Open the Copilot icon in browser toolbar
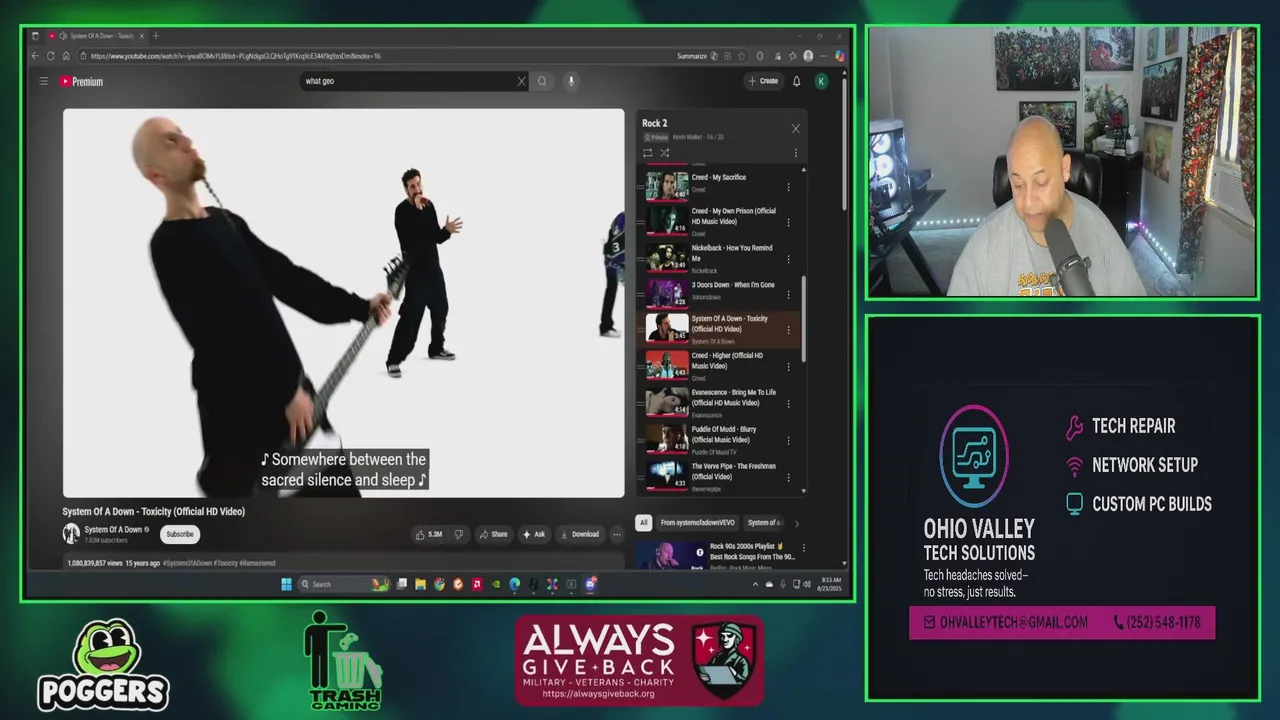1280x720 pixels. click(840, 56)
